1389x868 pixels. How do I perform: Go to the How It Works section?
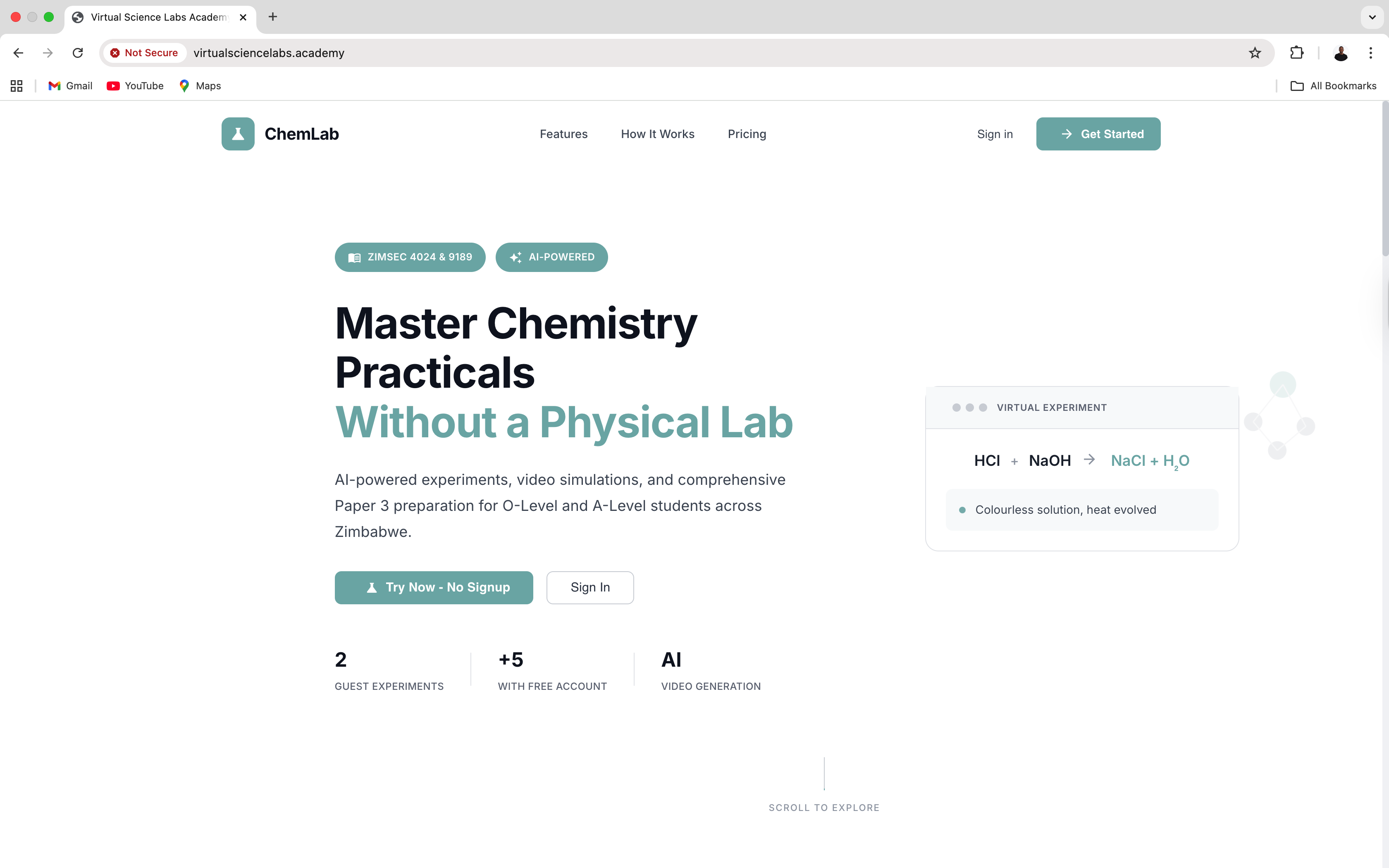[x=657, y=134]
